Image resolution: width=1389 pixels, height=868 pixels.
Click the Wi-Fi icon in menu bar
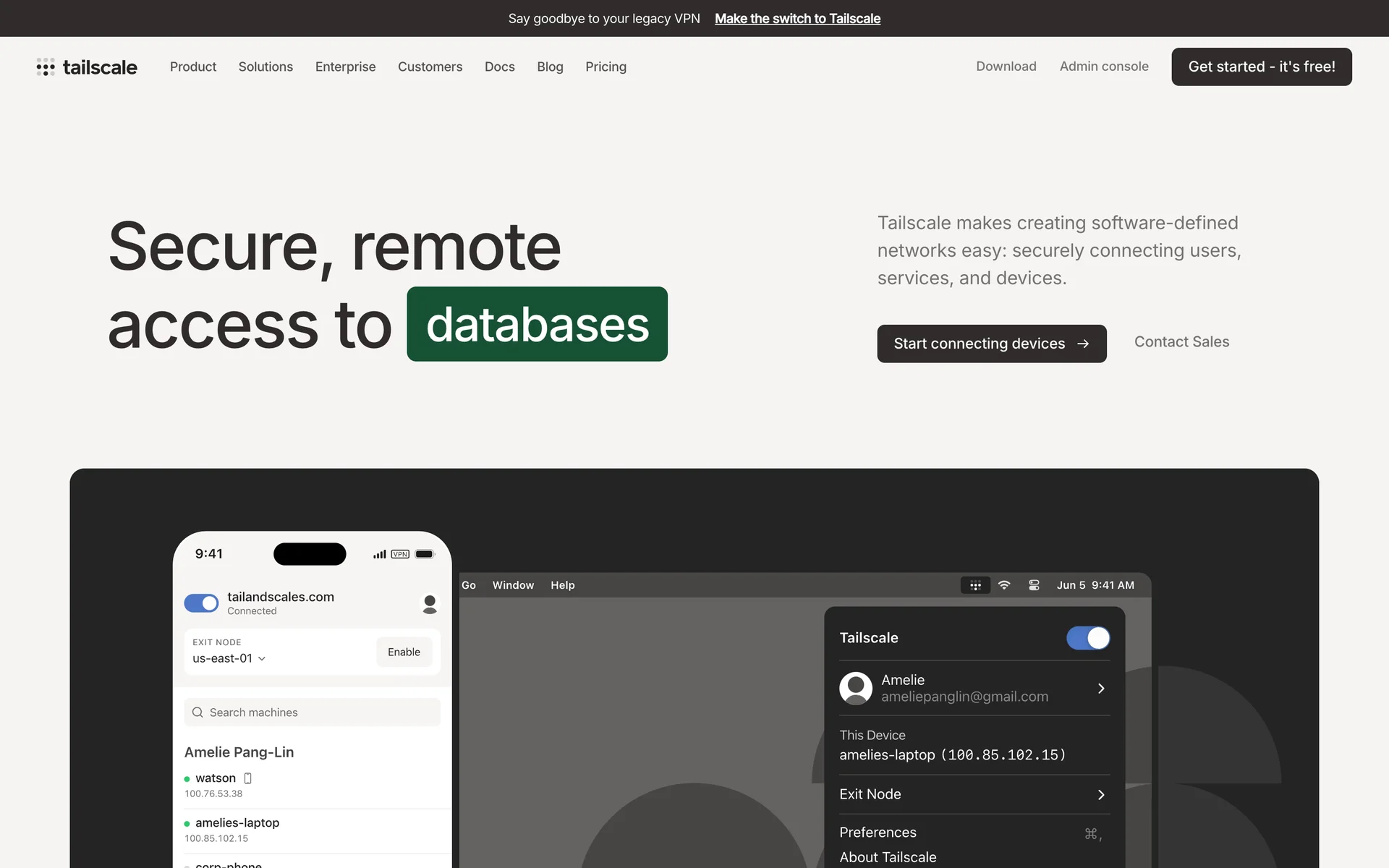1004,585
